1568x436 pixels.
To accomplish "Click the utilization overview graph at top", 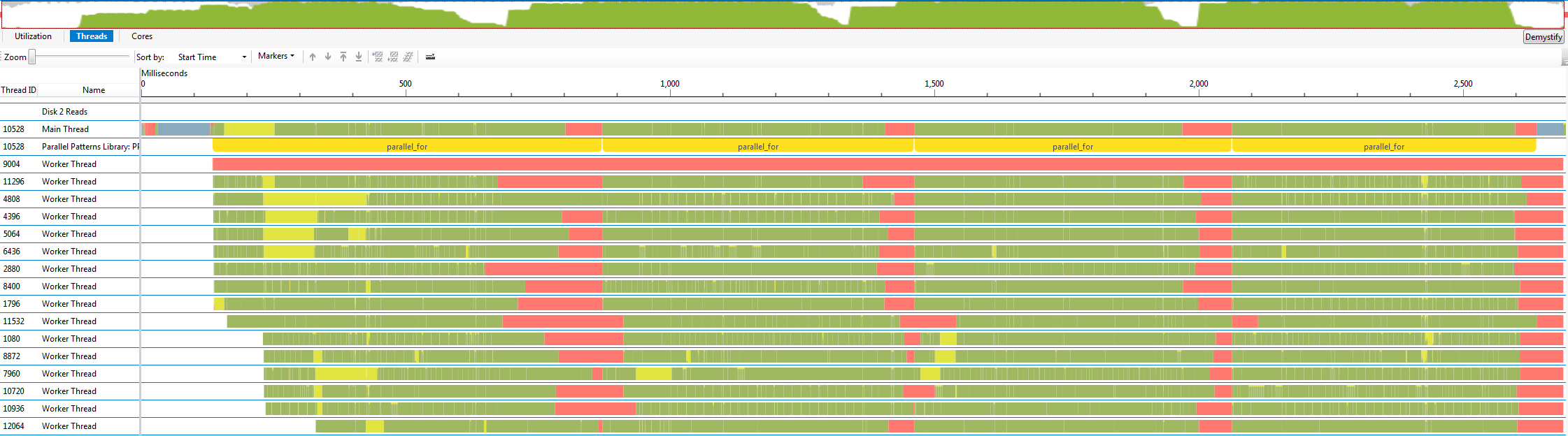I will click(x=783, y=14).
